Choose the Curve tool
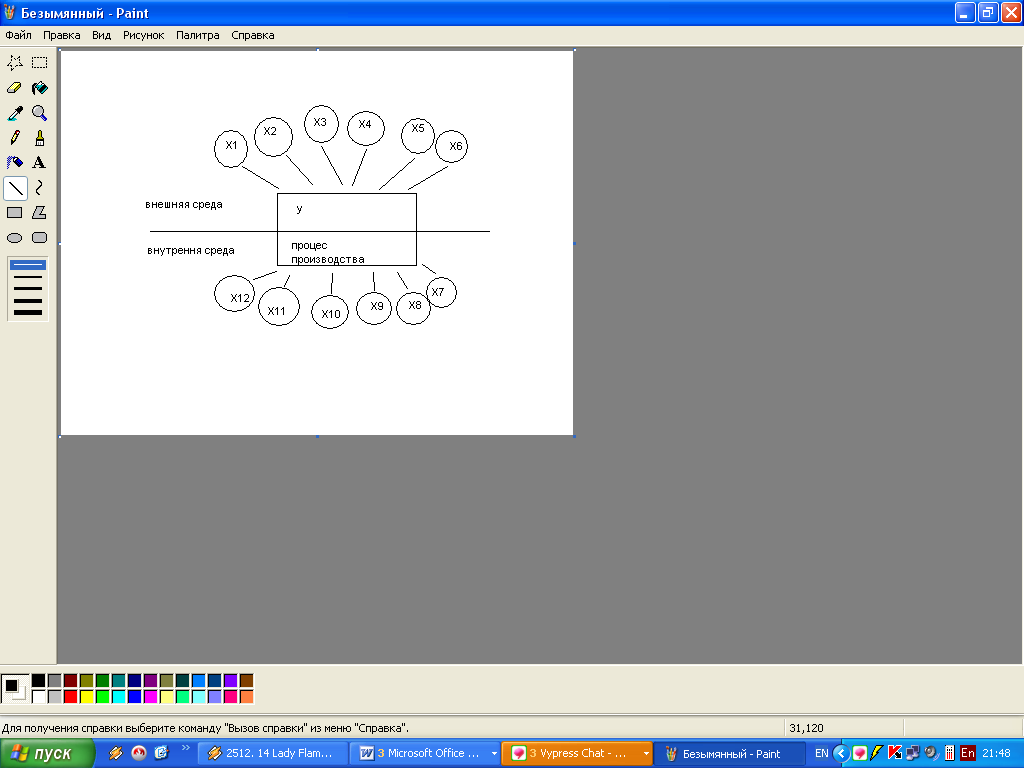The width and height of the screenshot is (1024, 768). 40,188
